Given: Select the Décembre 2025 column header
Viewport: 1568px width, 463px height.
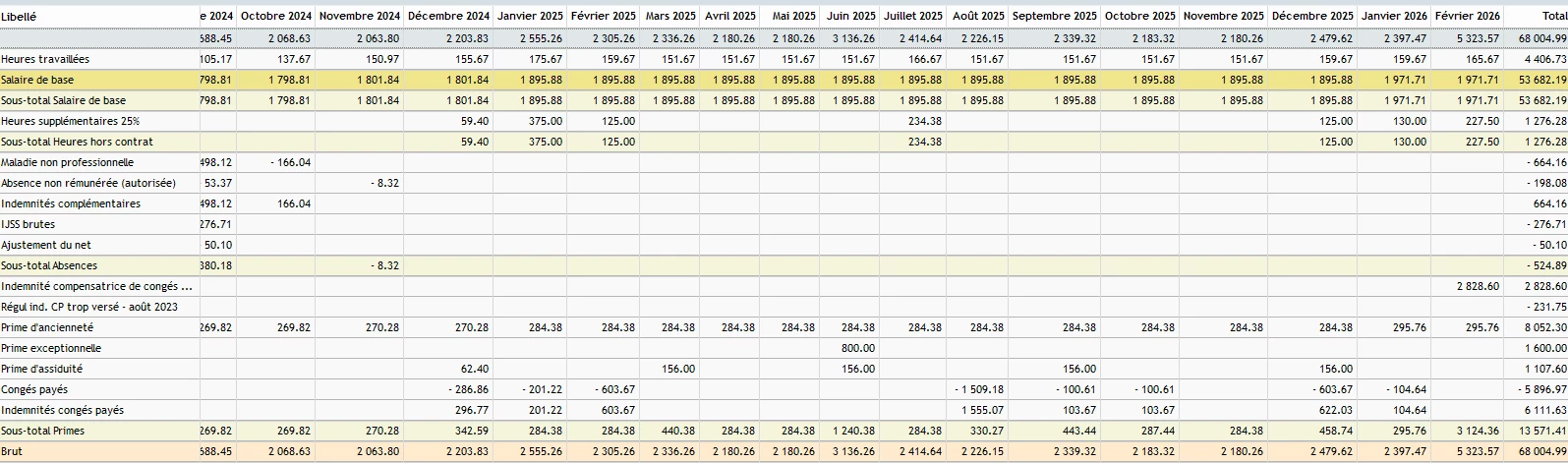Looking at the screenshot, I should click(1312, 16).
